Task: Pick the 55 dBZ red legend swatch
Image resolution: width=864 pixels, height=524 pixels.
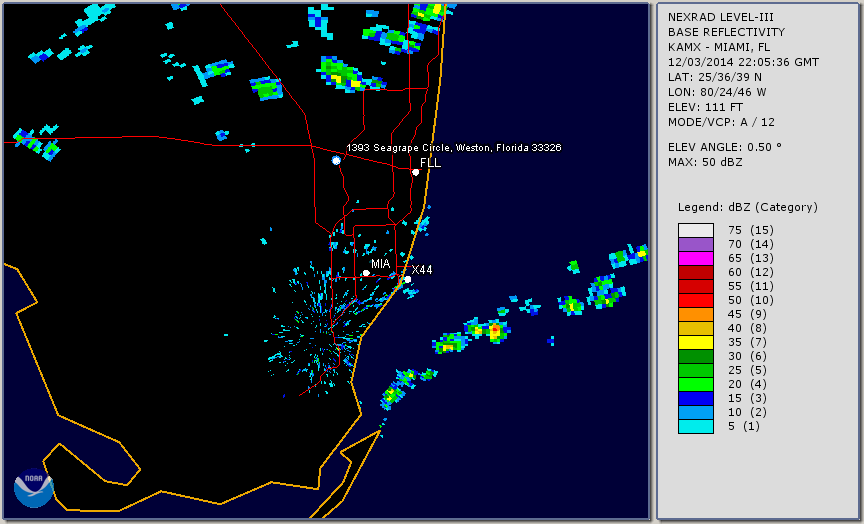Action: [x=695, y=287]
